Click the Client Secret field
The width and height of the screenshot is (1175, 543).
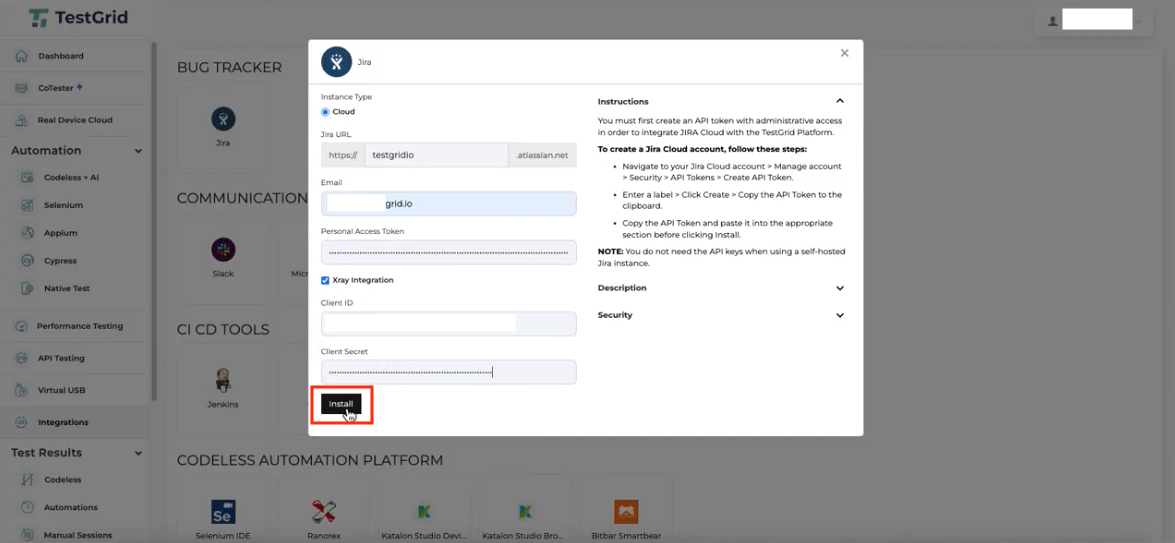(x=449, y=372)
